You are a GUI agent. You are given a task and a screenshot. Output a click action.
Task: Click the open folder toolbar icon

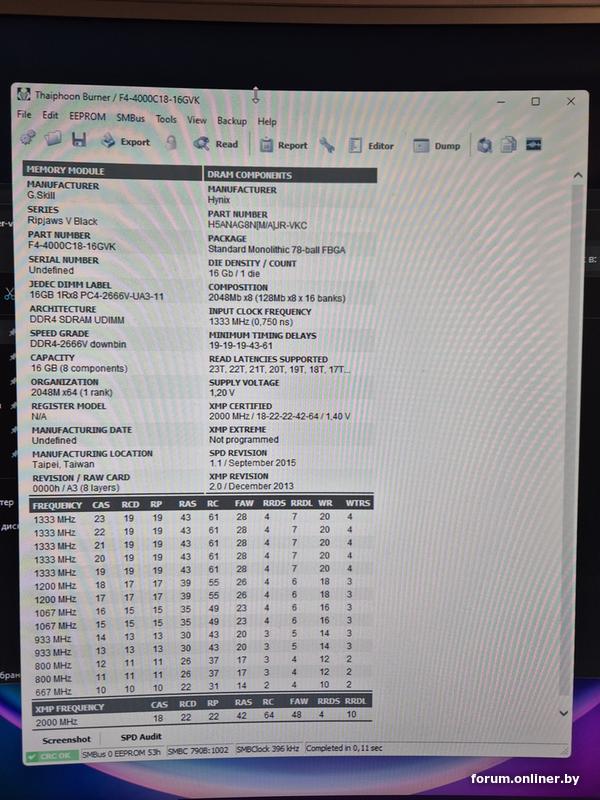coord(53,138)
